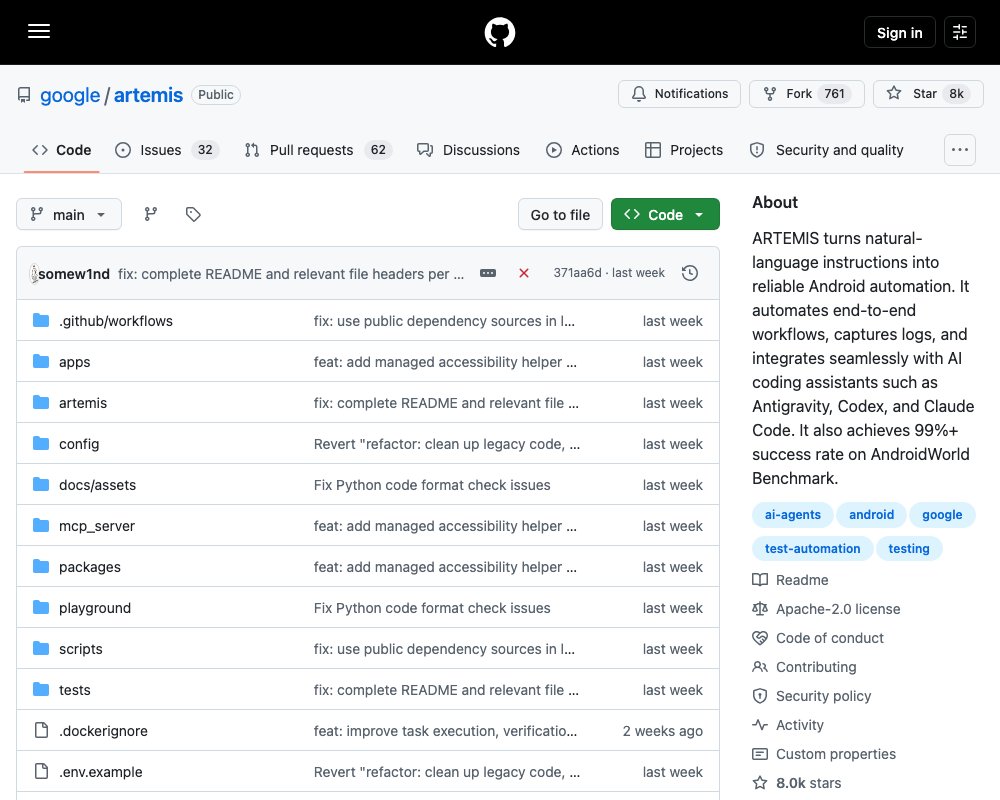Open the Pull requests tab
Viewport: 1000px width, 800px height.
(x=318, y=150)
